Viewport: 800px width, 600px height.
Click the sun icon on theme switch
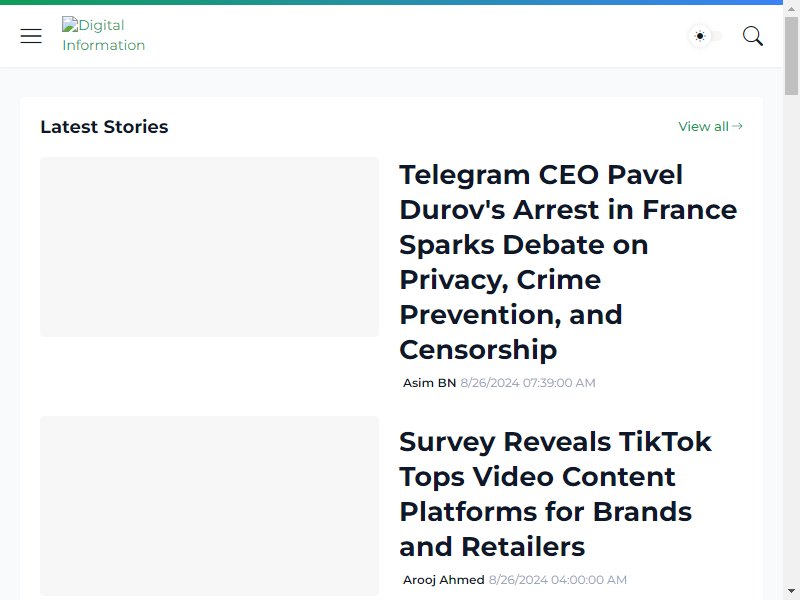click(x=700, y=36)
